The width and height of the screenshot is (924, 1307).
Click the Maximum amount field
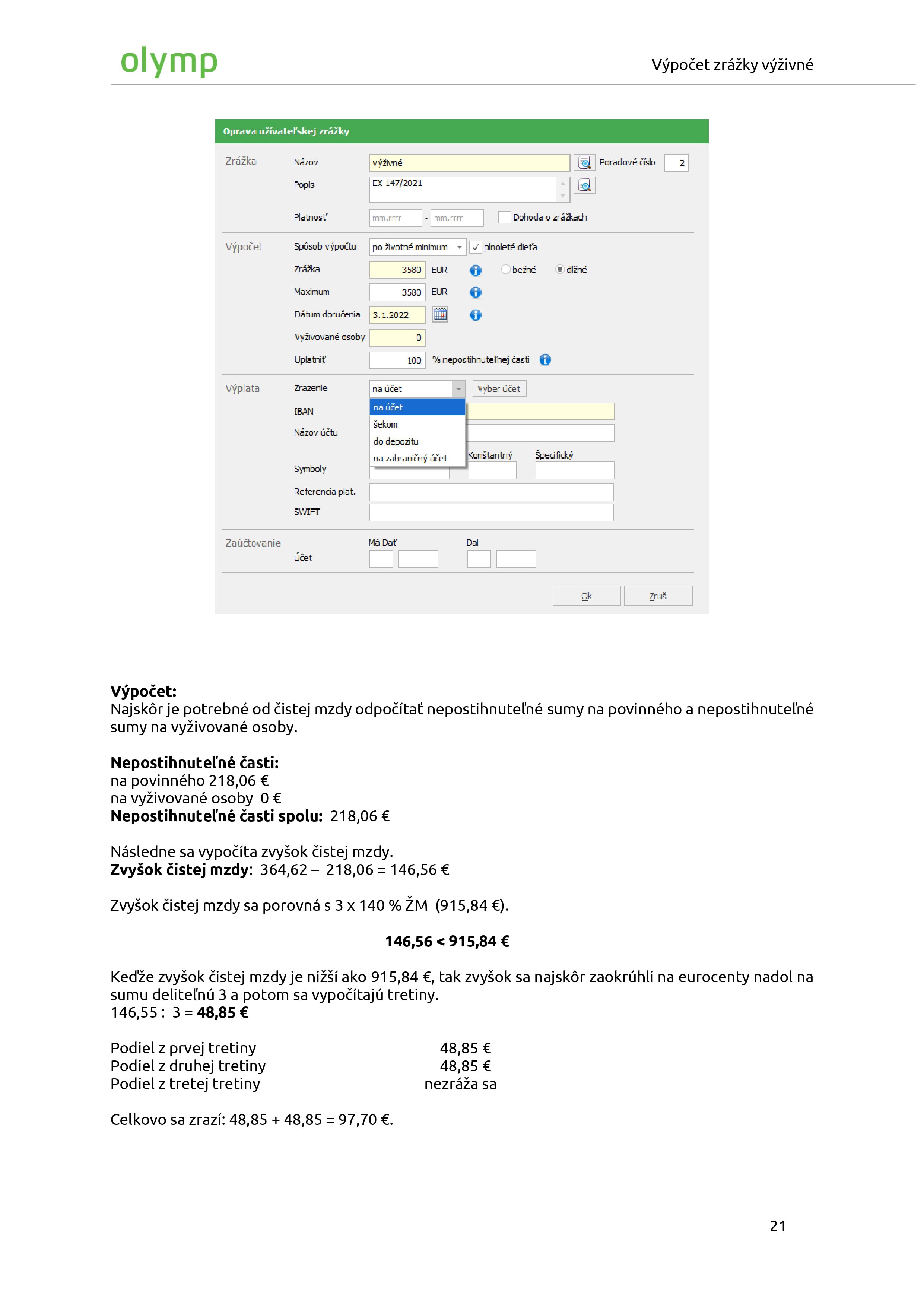[x=397, y=293]
